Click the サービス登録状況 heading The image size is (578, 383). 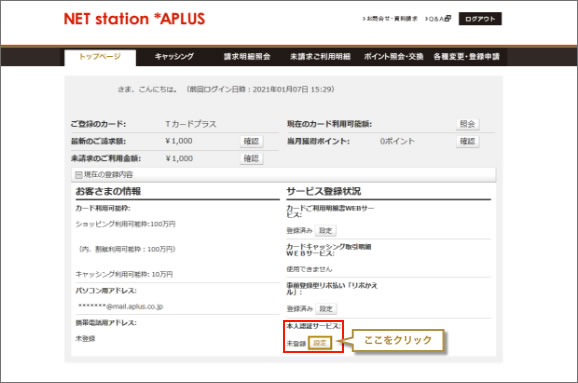(324, 191)
